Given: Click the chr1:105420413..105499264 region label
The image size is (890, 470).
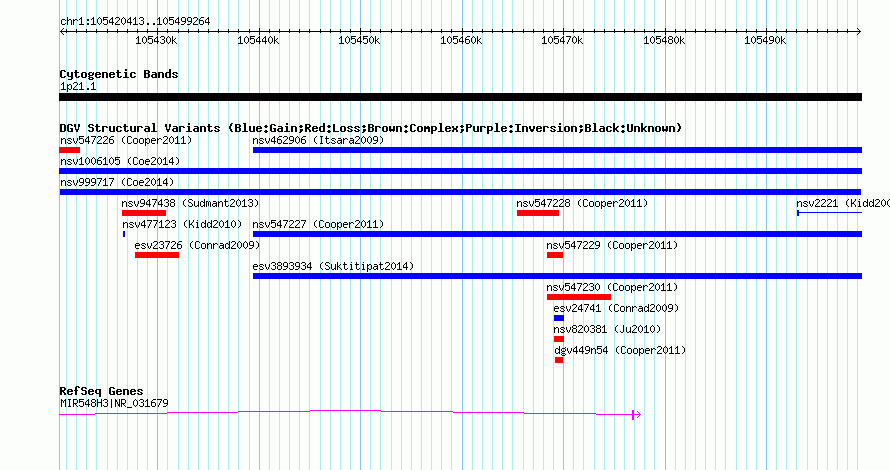Looking at the screenshot, I should point(135,22).
